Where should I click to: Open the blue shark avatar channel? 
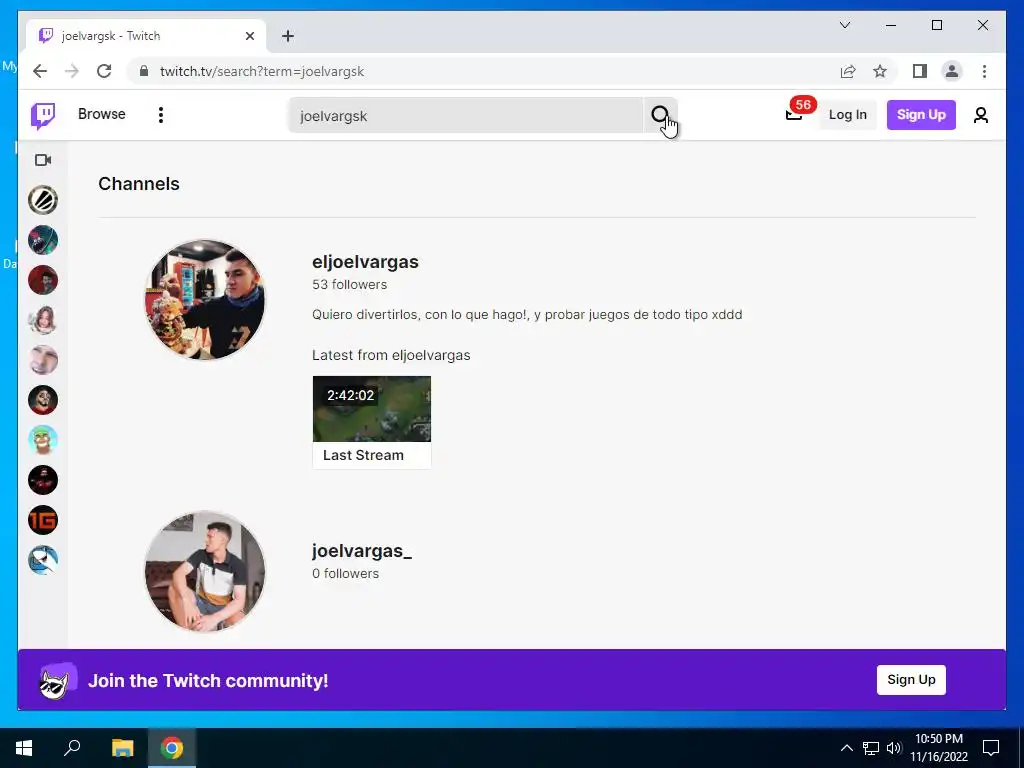[x=43, y=560]
